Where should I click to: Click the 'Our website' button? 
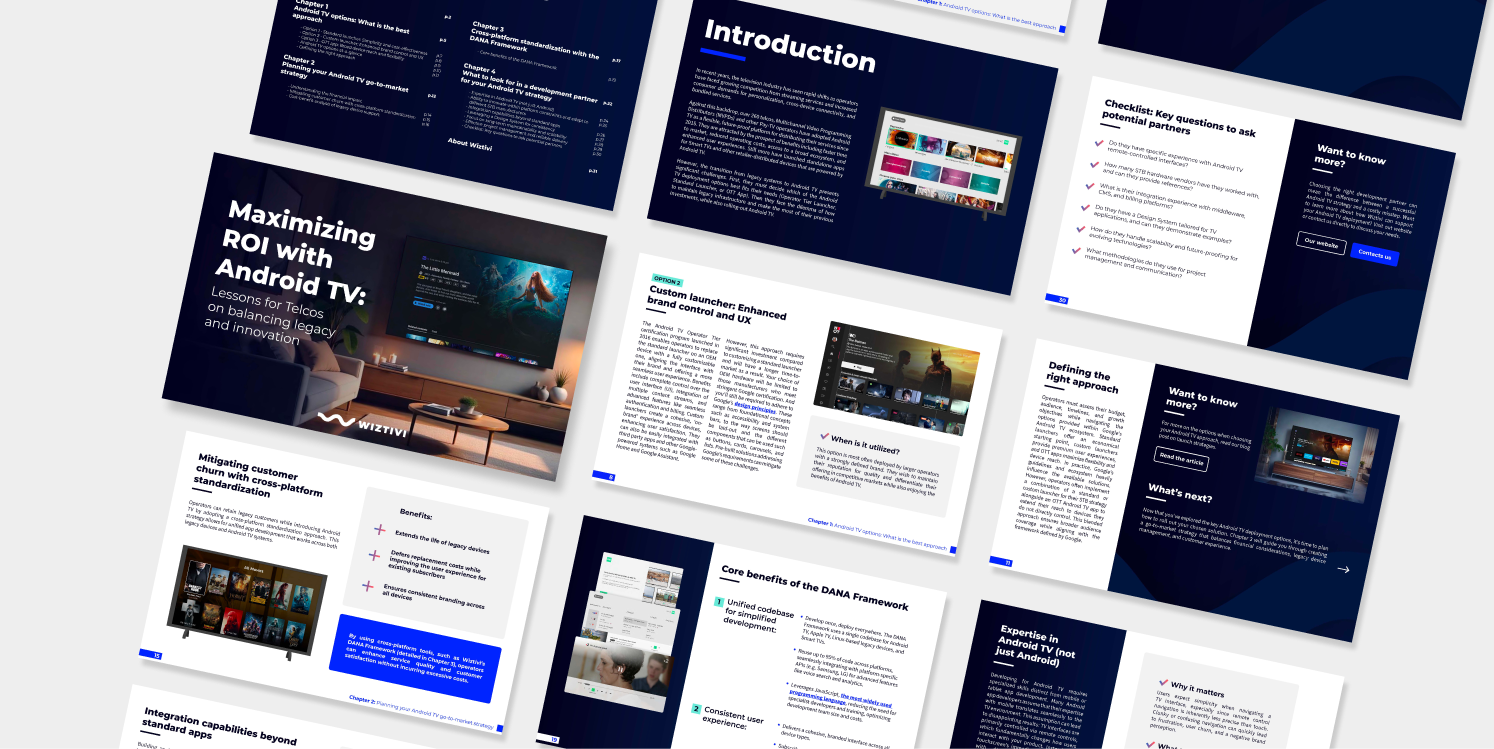(x=1321, y=241)
